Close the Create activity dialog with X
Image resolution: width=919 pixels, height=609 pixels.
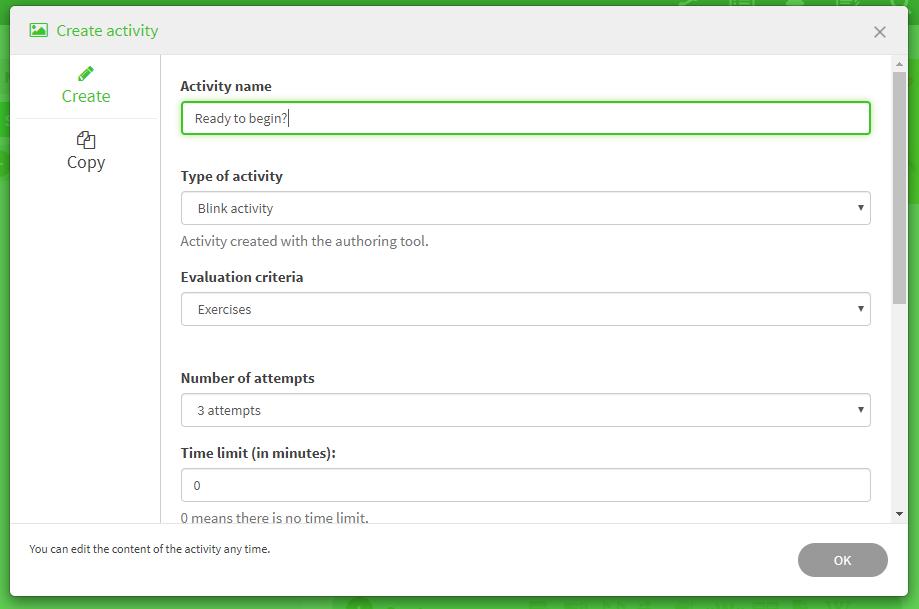coord(879,32)
